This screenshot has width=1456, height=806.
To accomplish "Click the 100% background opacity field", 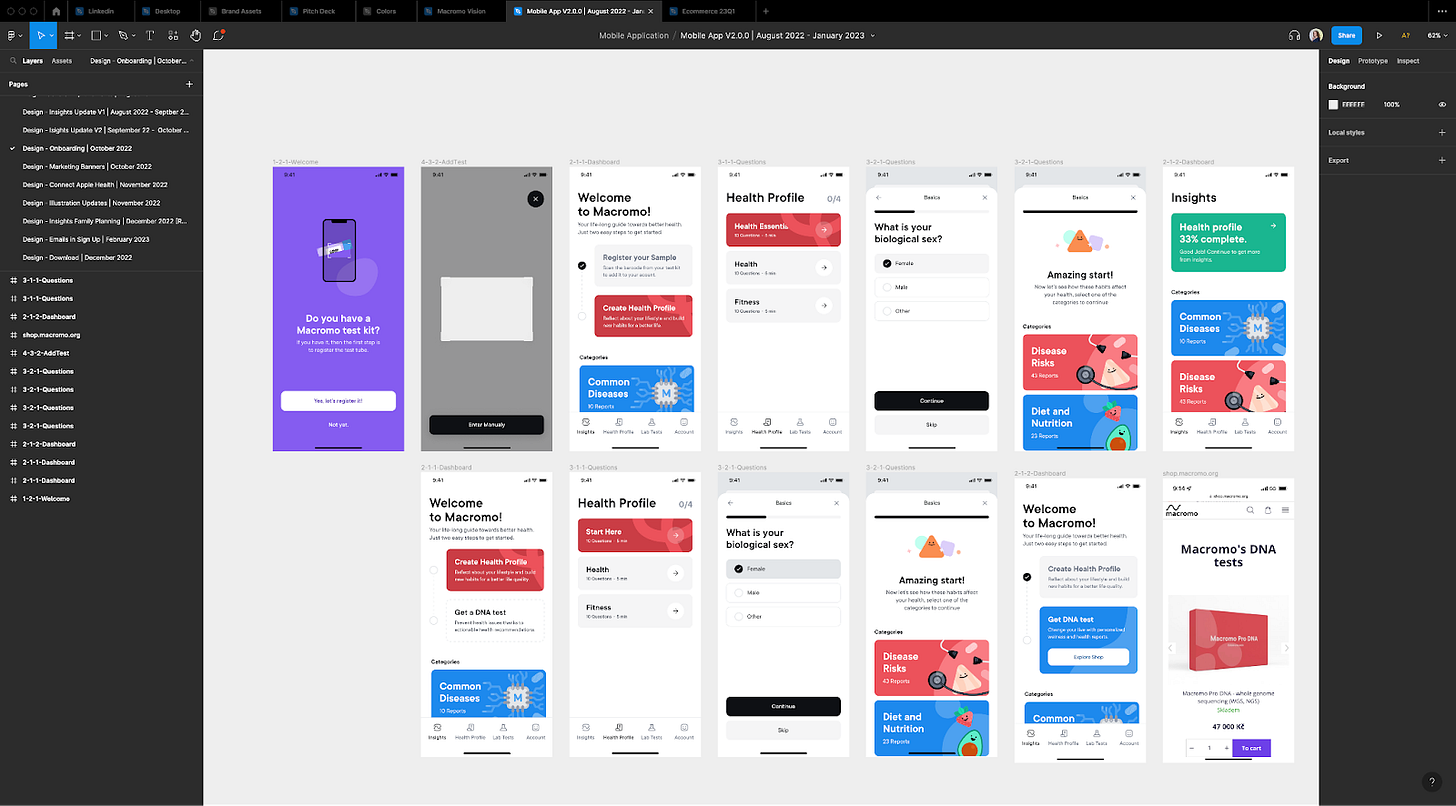I will click(x=1391, y=104).
